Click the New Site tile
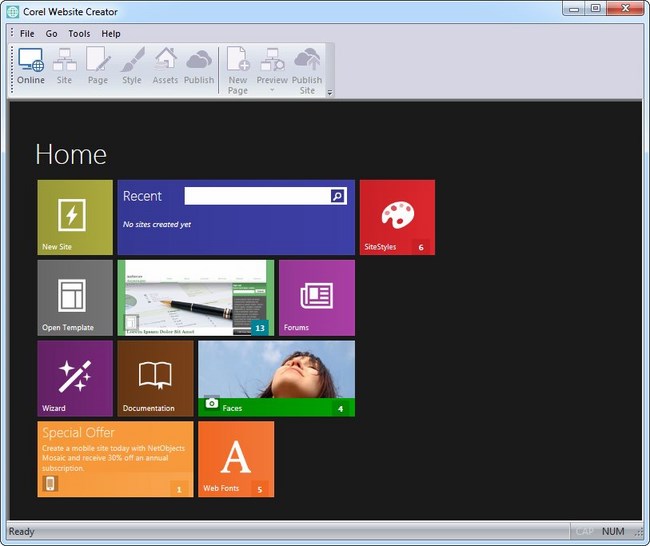The width and height of the screenshot is (650, 546). (75, 217)
